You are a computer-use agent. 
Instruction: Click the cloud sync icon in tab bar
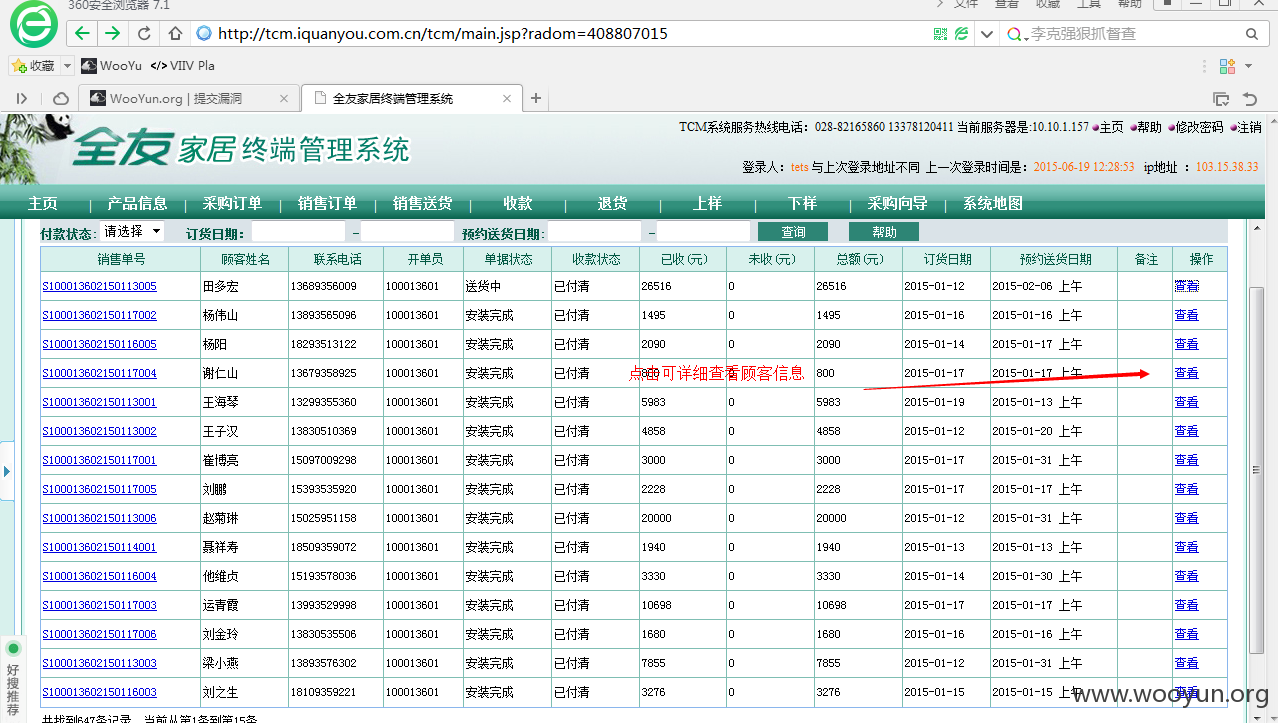coord(61,98)
